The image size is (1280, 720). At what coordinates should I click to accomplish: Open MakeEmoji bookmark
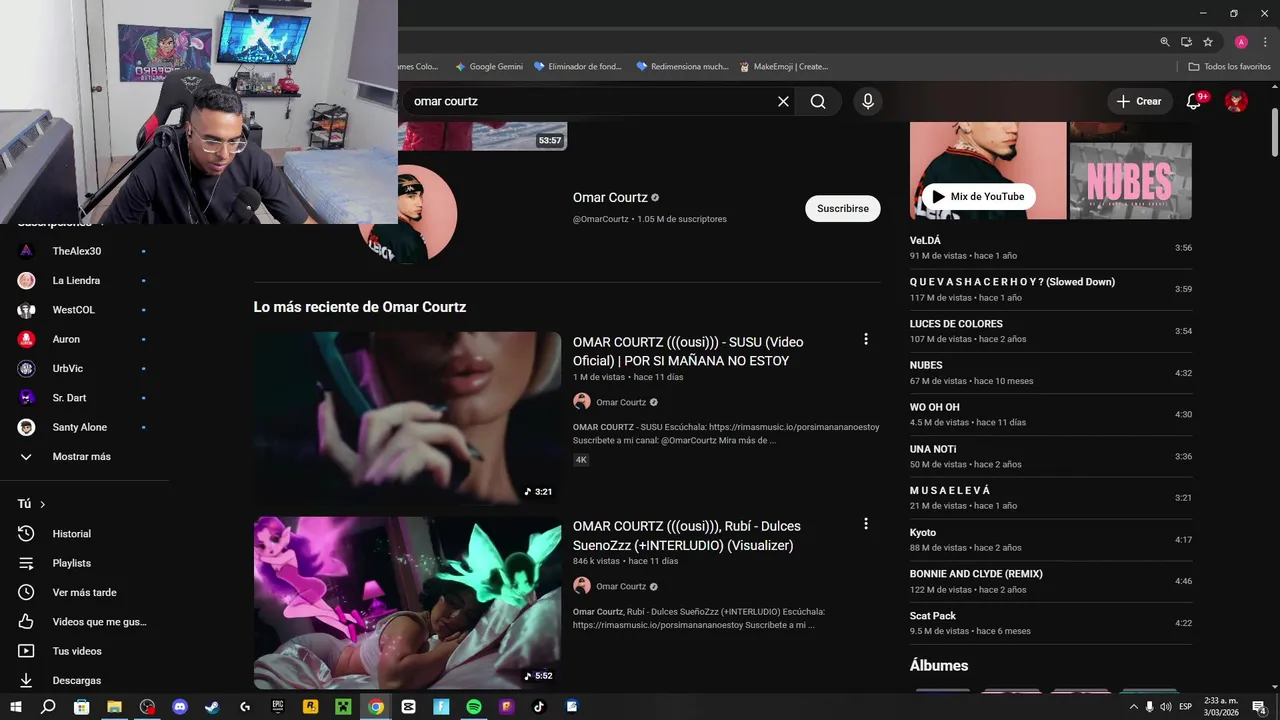tap(784, 66)
